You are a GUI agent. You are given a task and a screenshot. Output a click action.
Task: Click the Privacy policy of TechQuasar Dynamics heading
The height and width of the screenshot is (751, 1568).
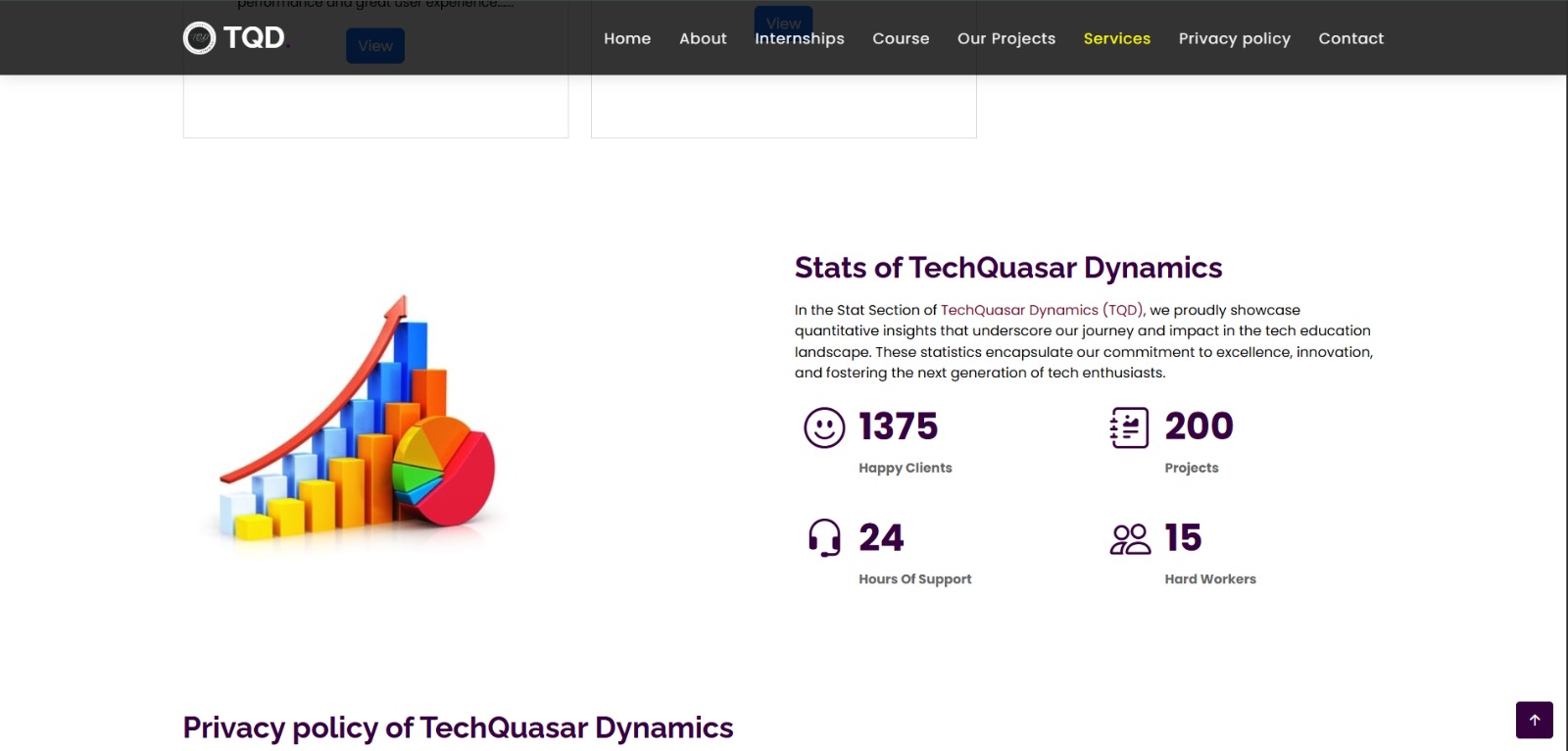(458, 727)
